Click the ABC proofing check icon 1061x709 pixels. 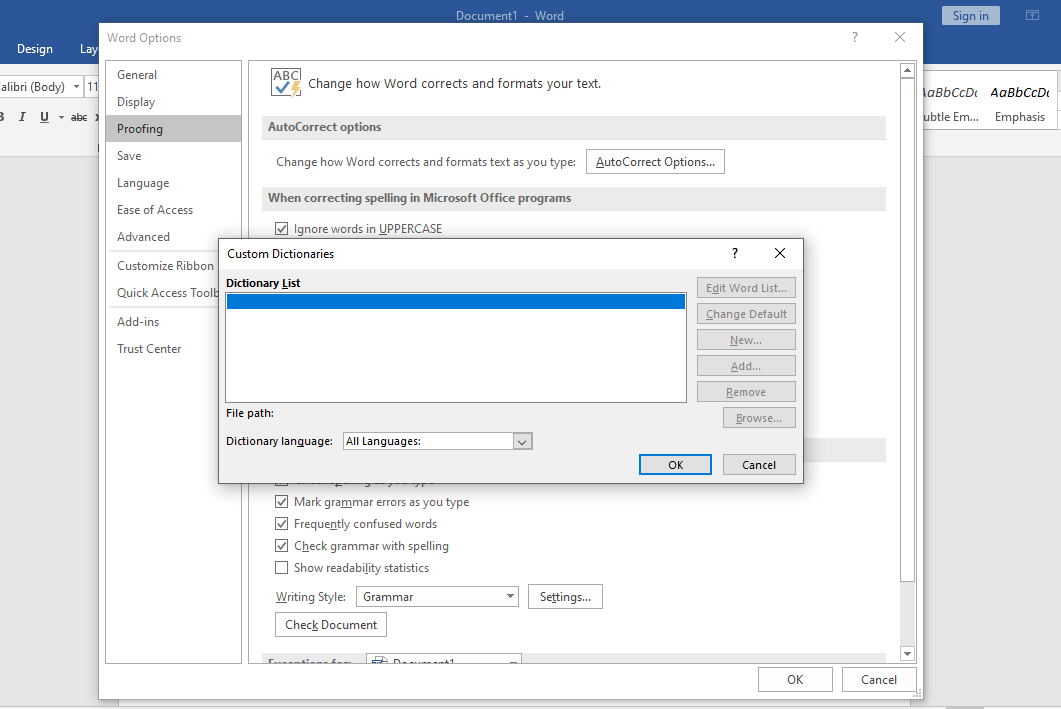point(286,83)
